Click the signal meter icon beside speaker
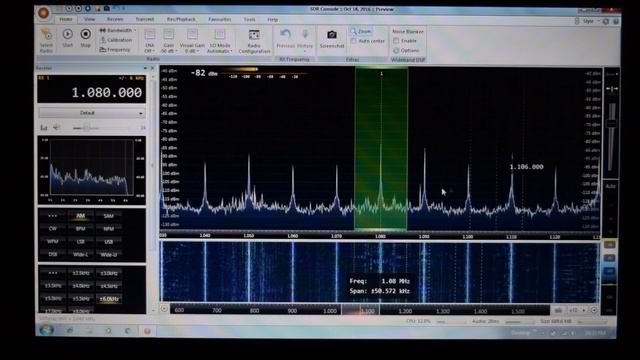The height and width of the screenshot is (360, 640). (x=44, y=128)
